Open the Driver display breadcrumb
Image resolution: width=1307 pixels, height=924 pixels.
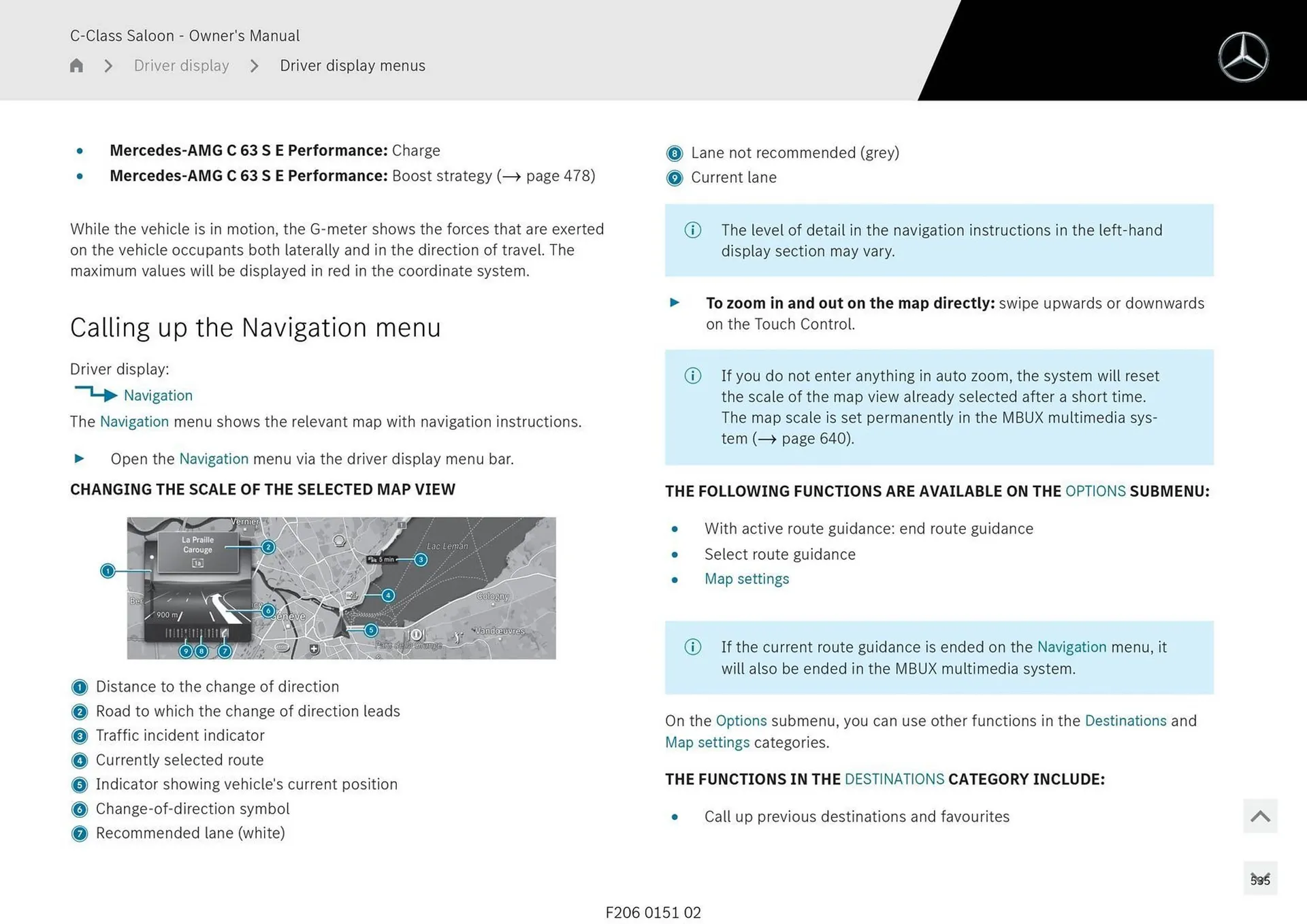(x=181, y=65)
